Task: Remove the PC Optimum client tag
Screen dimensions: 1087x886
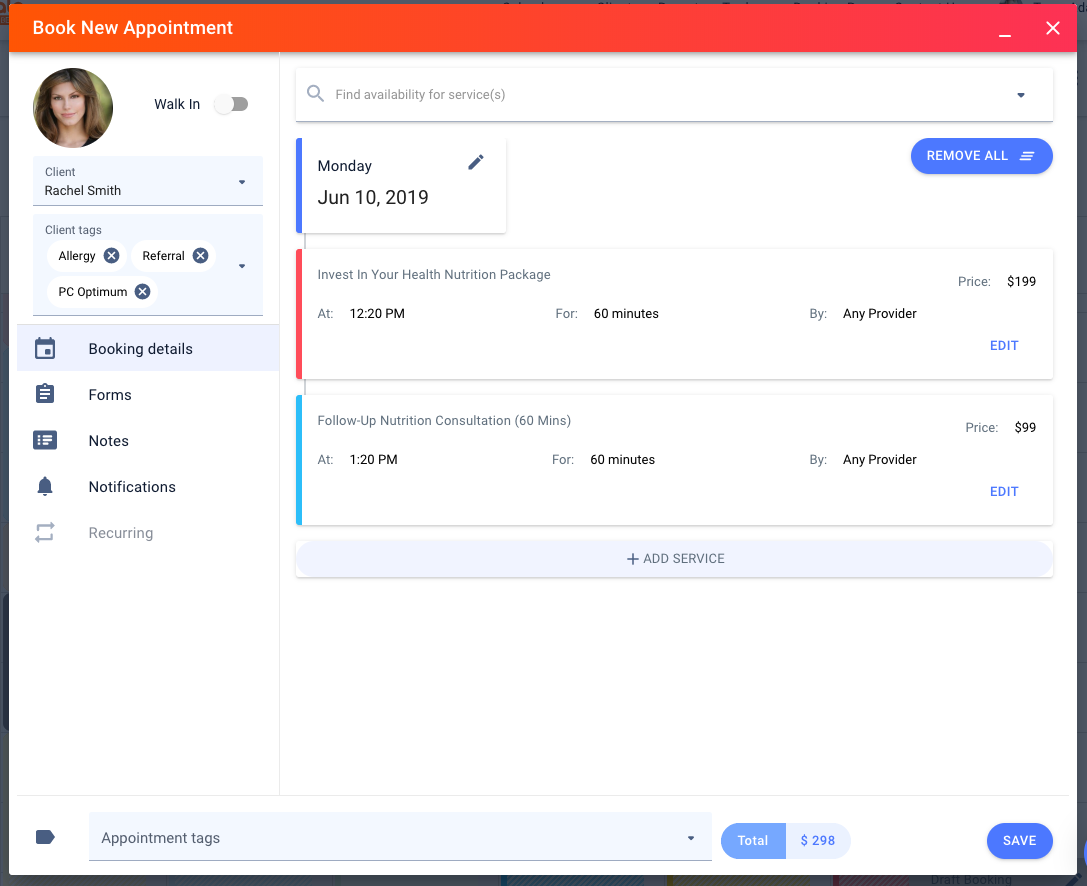Action: click(x=143, y=292)
